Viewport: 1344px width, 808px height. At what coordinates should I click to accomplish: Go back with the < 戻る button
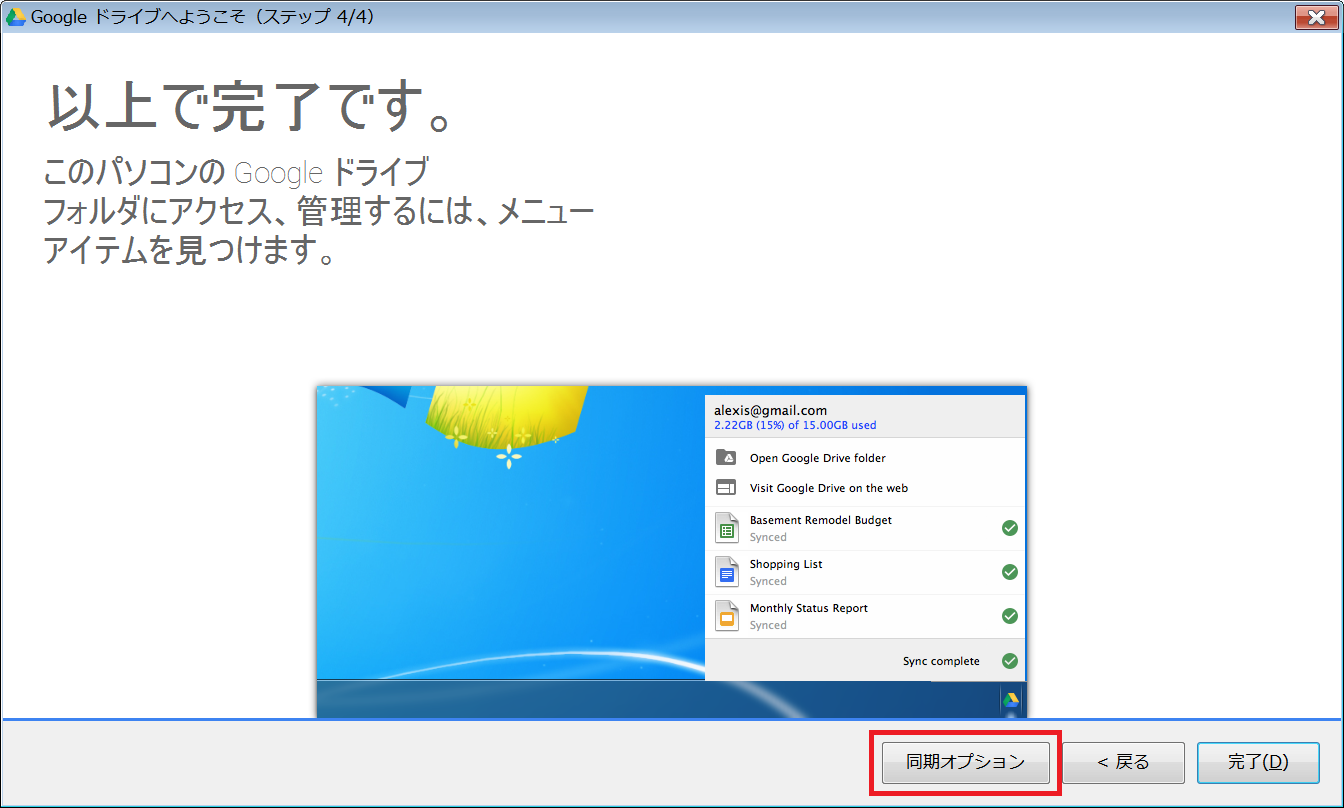tap(1123, 762)
